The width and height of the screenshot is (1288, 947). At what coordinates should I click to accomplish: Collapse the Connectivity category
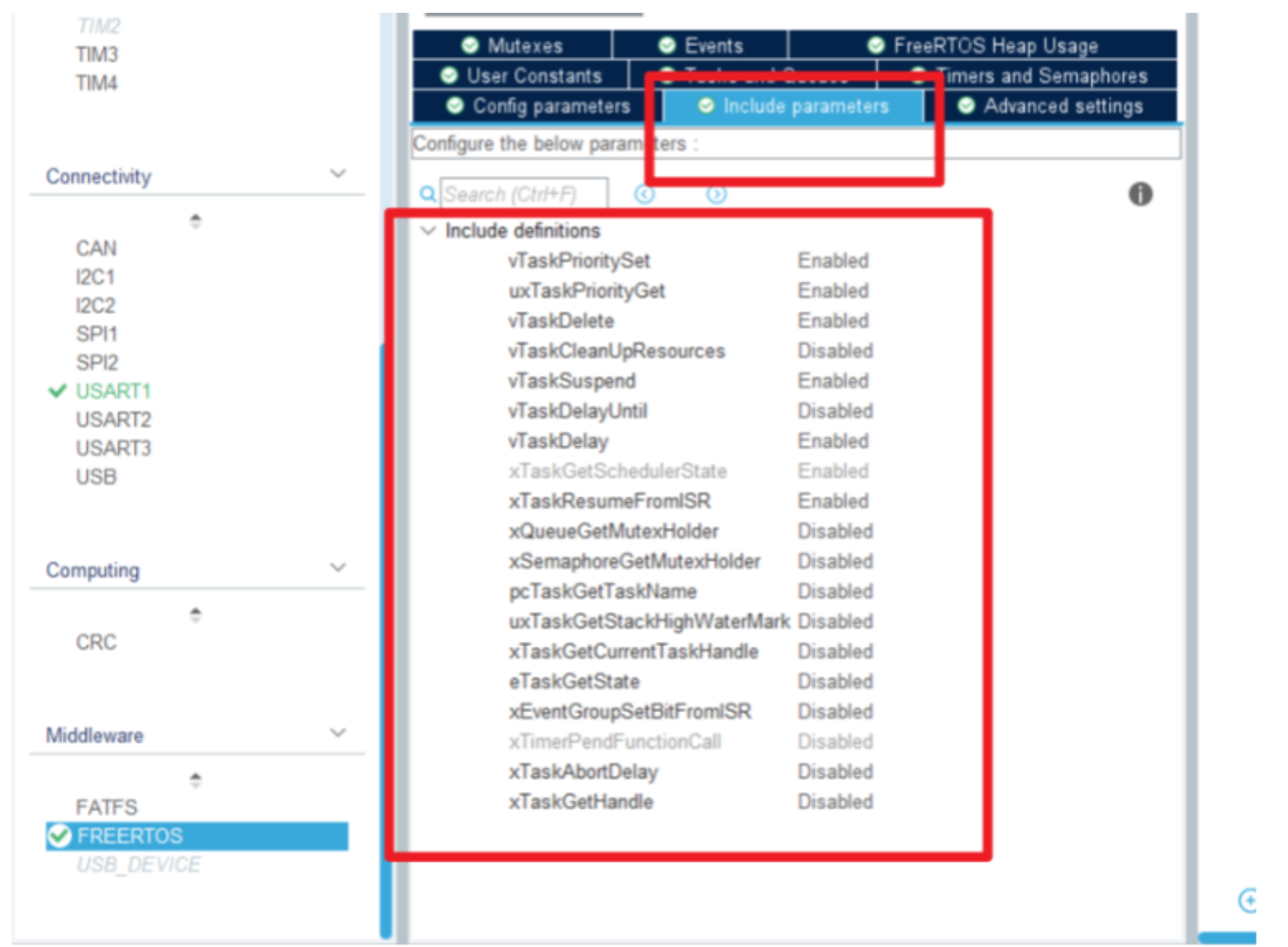339,174
